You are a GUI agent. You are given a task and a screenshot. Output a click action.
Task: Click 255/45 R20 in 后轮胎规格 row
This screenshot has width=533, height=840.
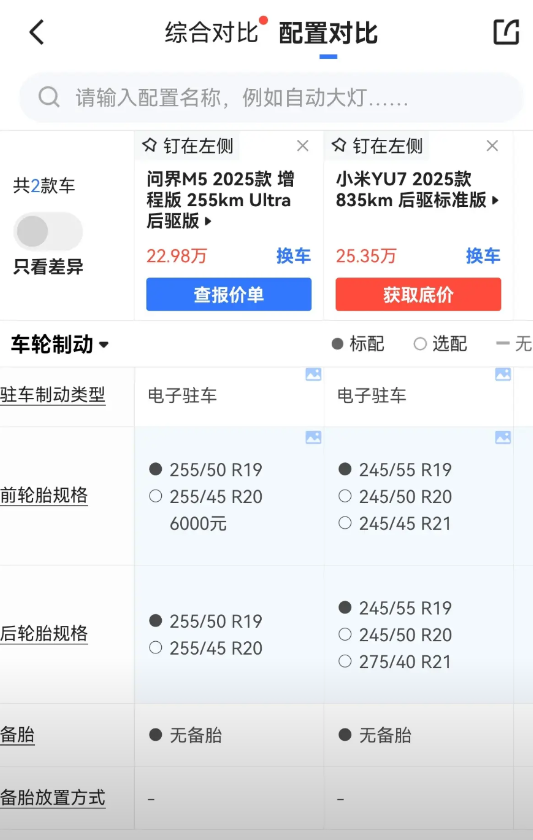(216, 648)
